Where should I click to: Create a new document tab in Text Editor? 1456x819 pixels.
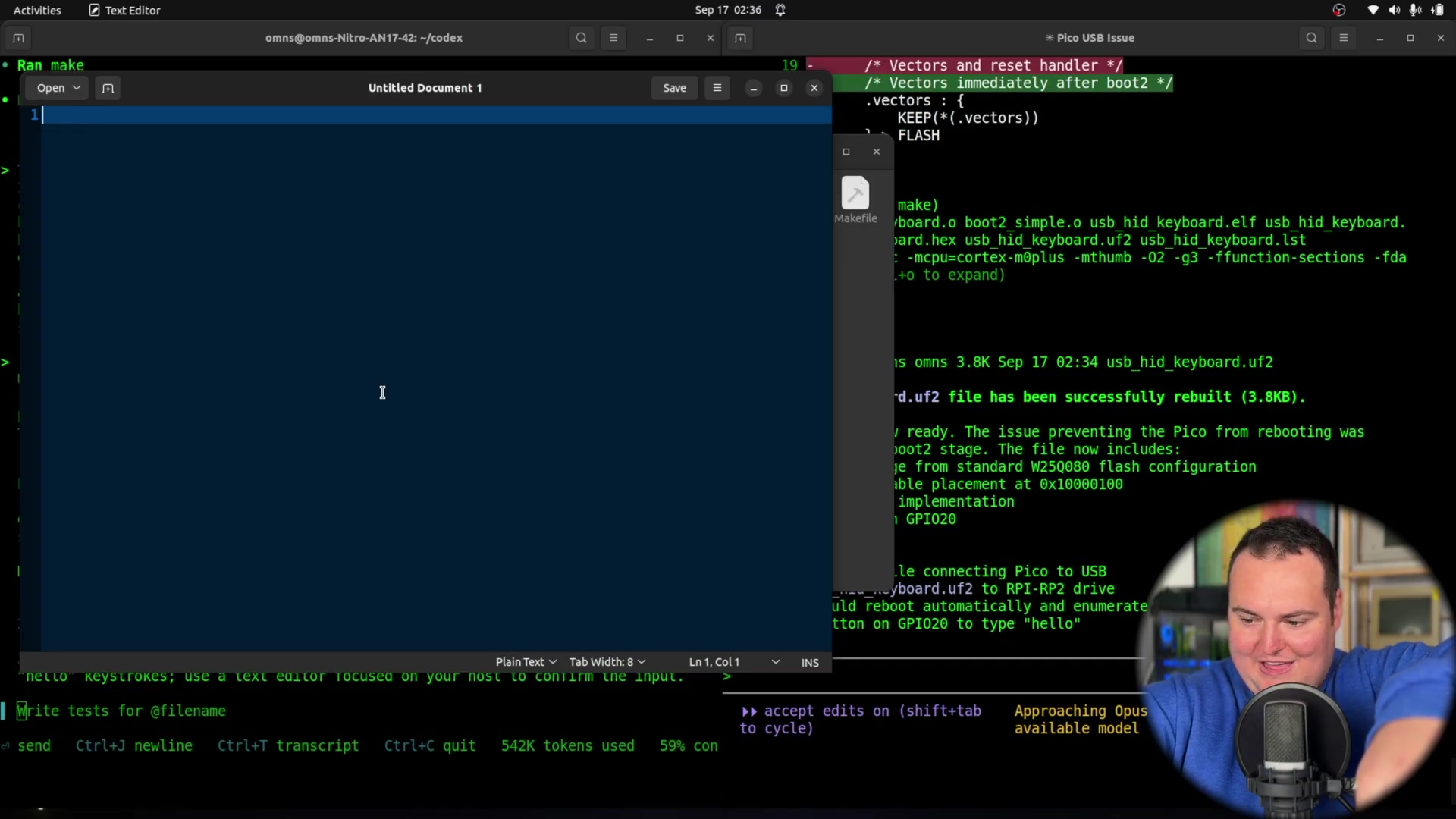108,88
